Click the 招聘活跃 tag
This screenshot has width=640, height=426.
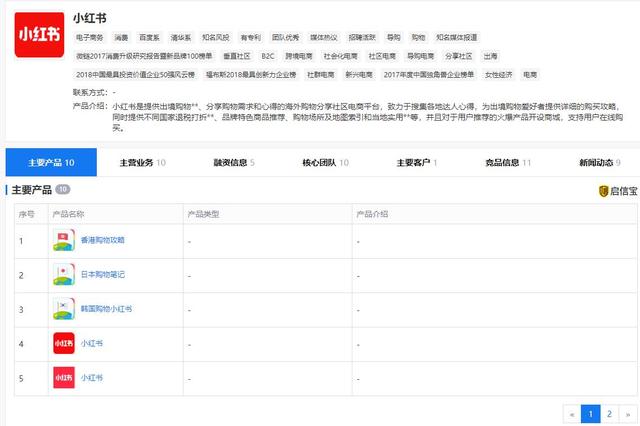point(362,38)
